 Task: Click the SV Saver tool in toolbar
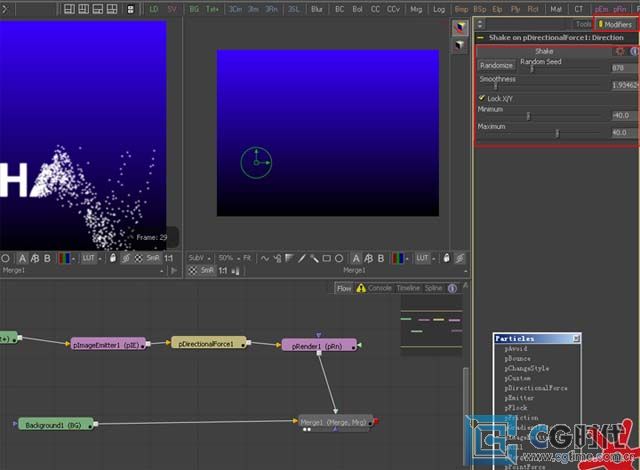[x=172, y=9]
